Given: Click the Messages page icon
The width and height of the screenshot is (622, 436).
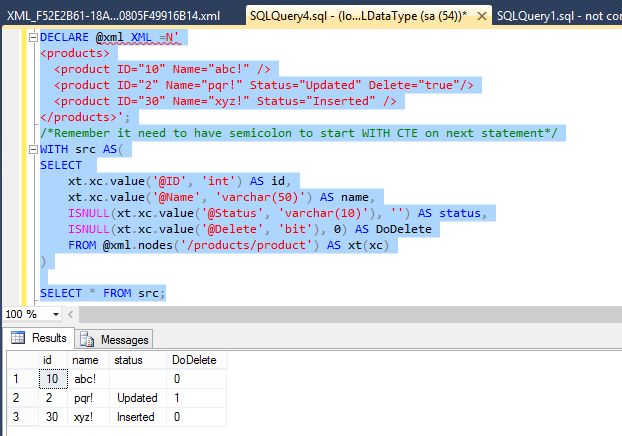Looking at the screenshot, I should (x=87, y=340).
